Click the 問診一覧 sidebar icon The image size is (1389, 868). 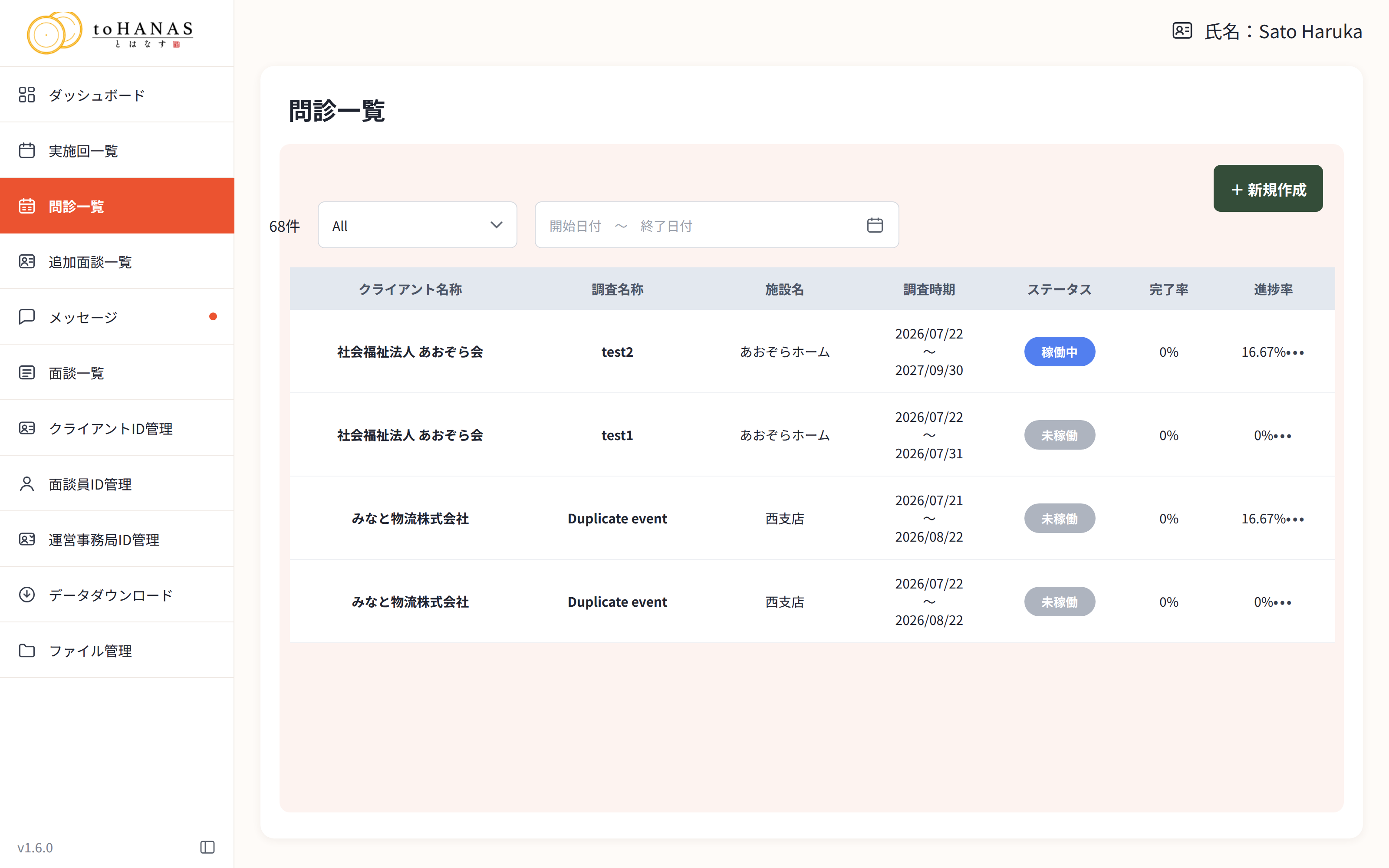27,206
